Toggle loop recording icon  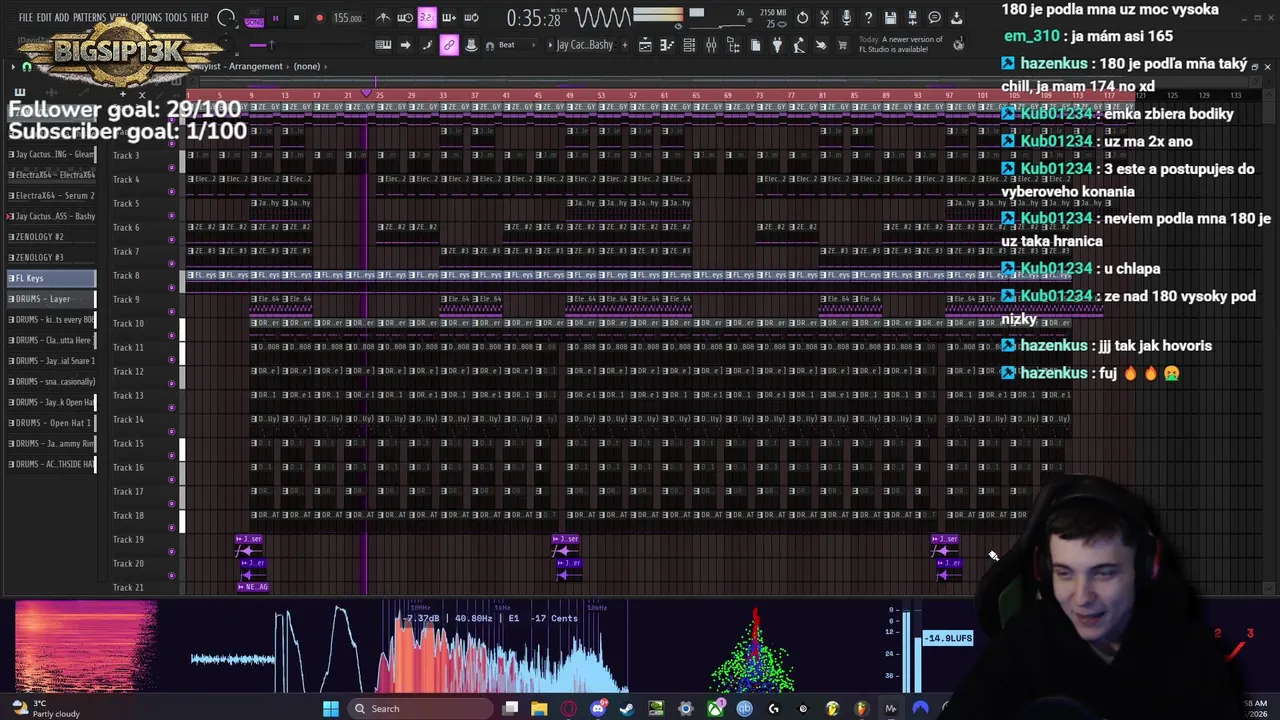[x=471, y=18]
